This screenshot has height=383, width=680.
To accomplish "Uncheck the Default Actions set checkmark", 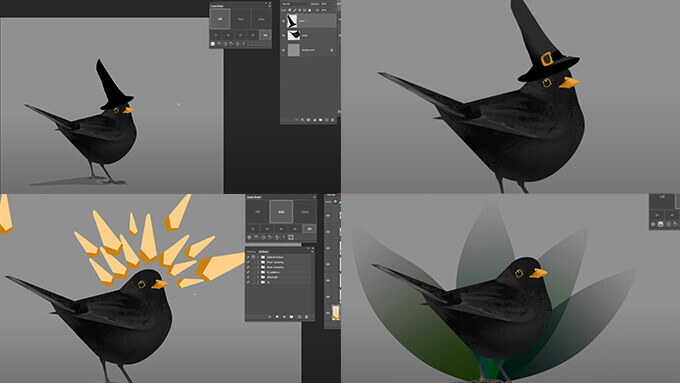I will (x=248, y=257).
